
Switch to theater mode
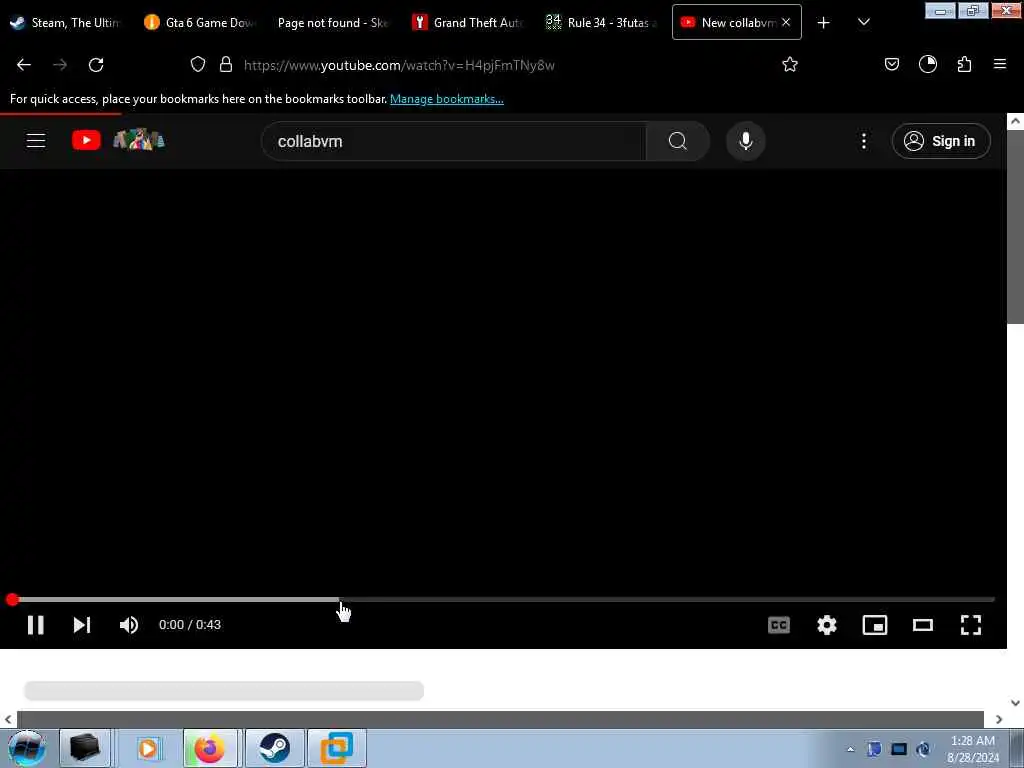coord(923,625)
